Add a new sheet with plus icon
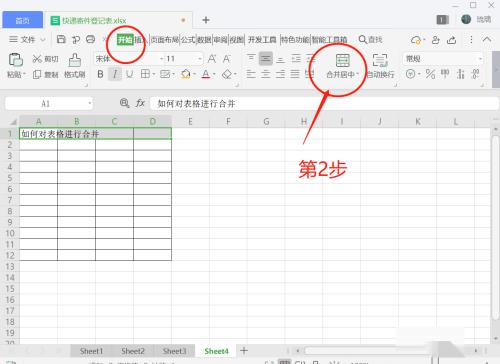Viewport: 500px width, 364px height. pos(244,350)
